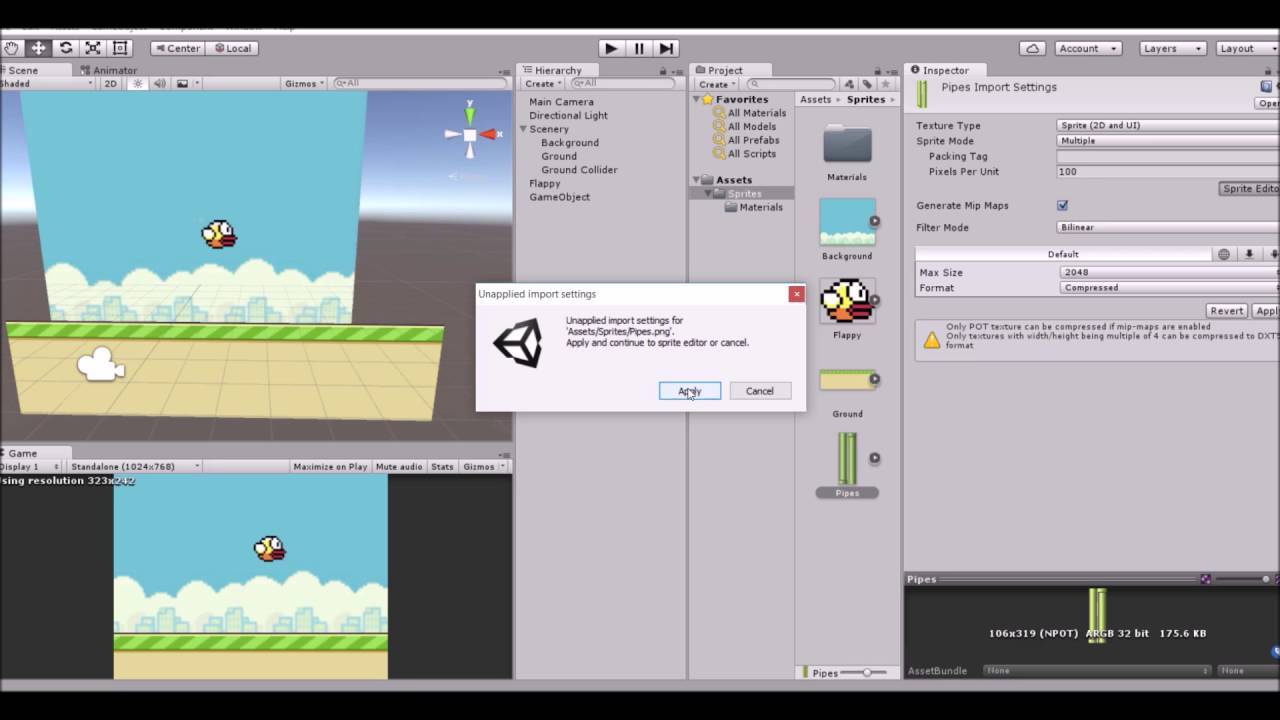1280x720 pixels.
Task: Open the Materials folder thumbnail
Action: point(847,145)
